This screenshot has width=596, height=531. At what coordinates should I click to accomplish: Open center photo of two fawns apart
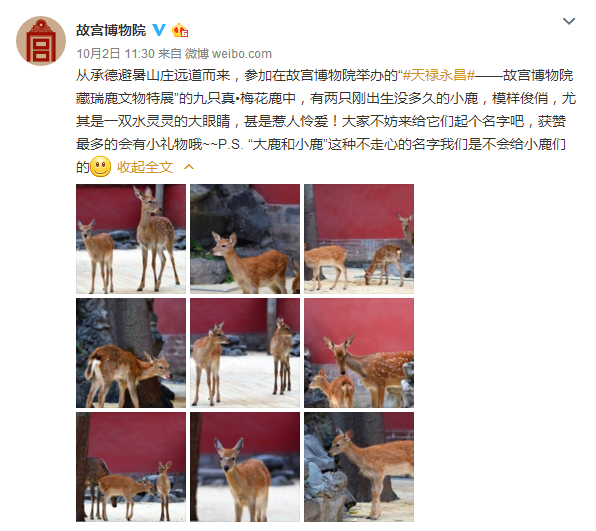coord(245,353)
